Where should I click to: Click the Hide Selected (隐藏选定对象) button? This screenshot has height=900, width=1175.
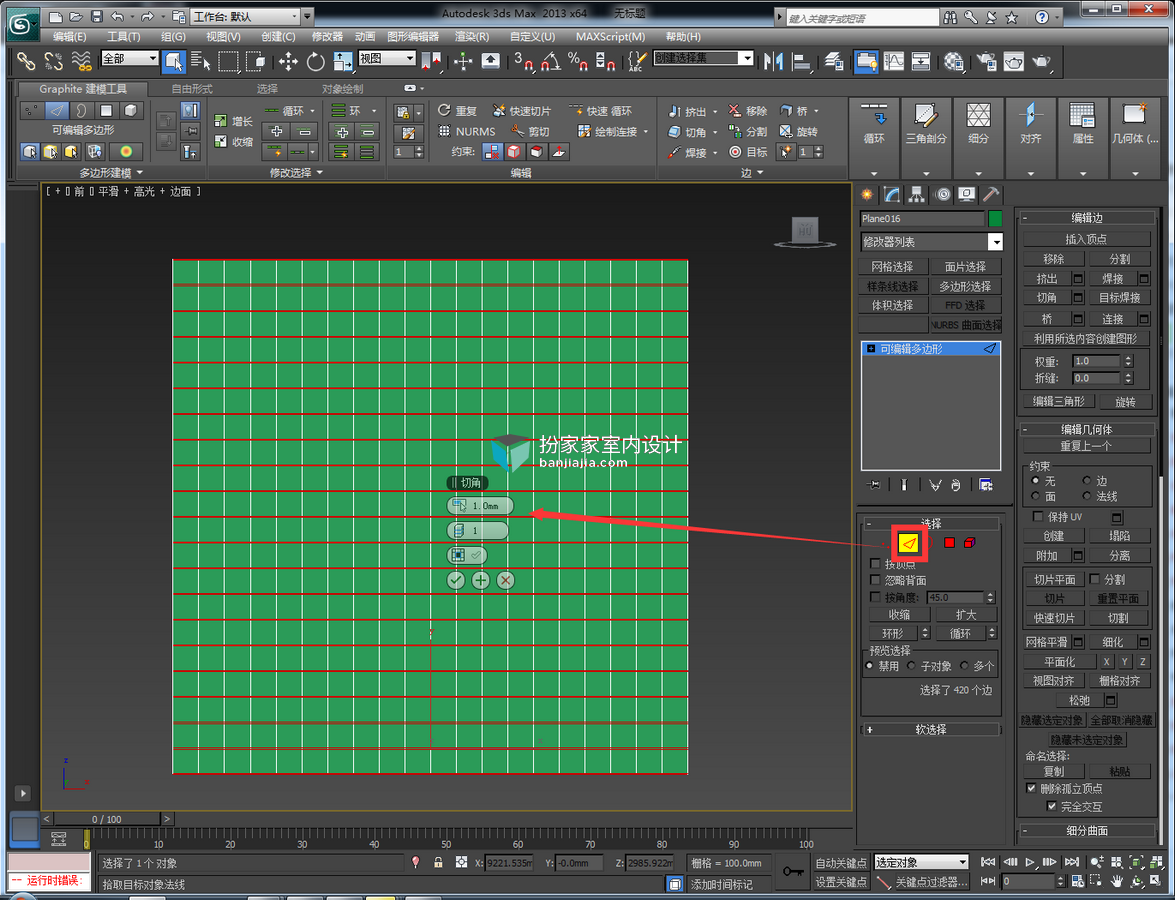pos(1053,719)
